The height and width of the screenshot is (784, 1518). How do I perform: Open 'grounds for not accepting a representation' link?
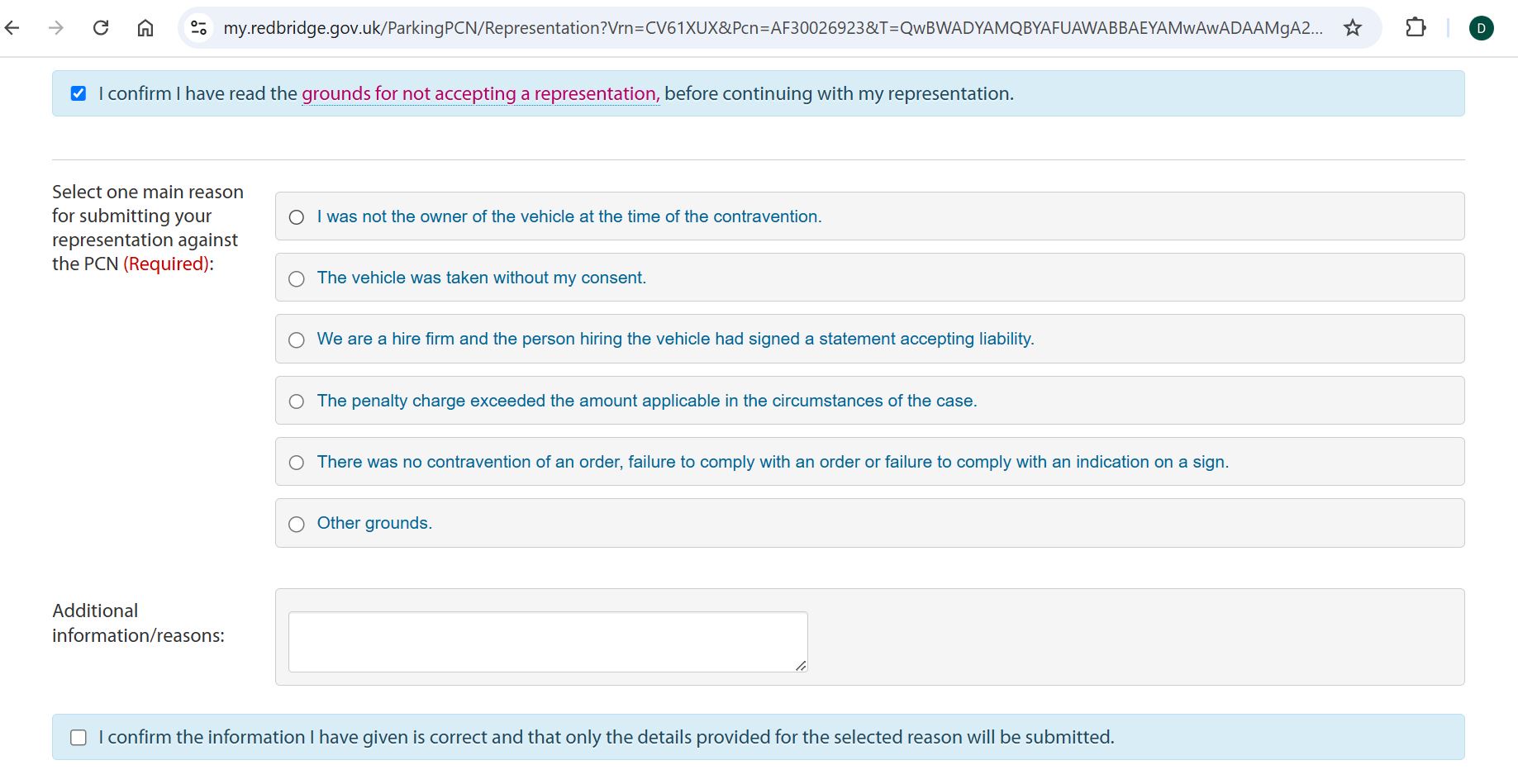click(x=480, y=94)
